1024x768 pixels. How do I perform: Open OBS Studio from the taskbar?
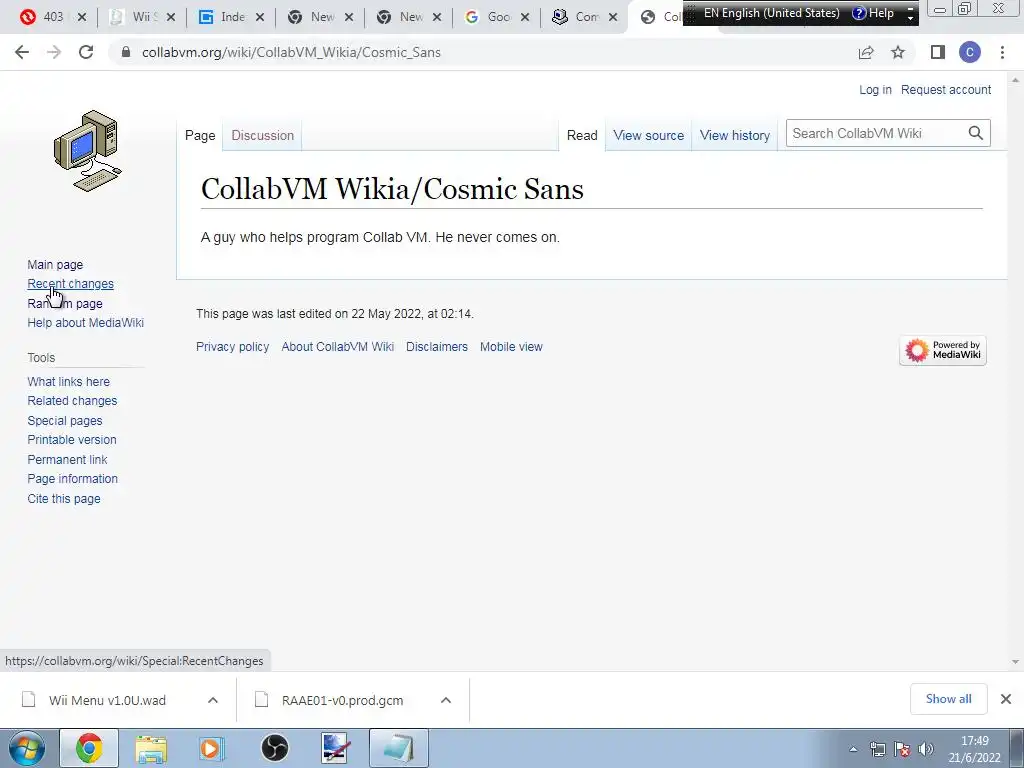coord(275,748)
